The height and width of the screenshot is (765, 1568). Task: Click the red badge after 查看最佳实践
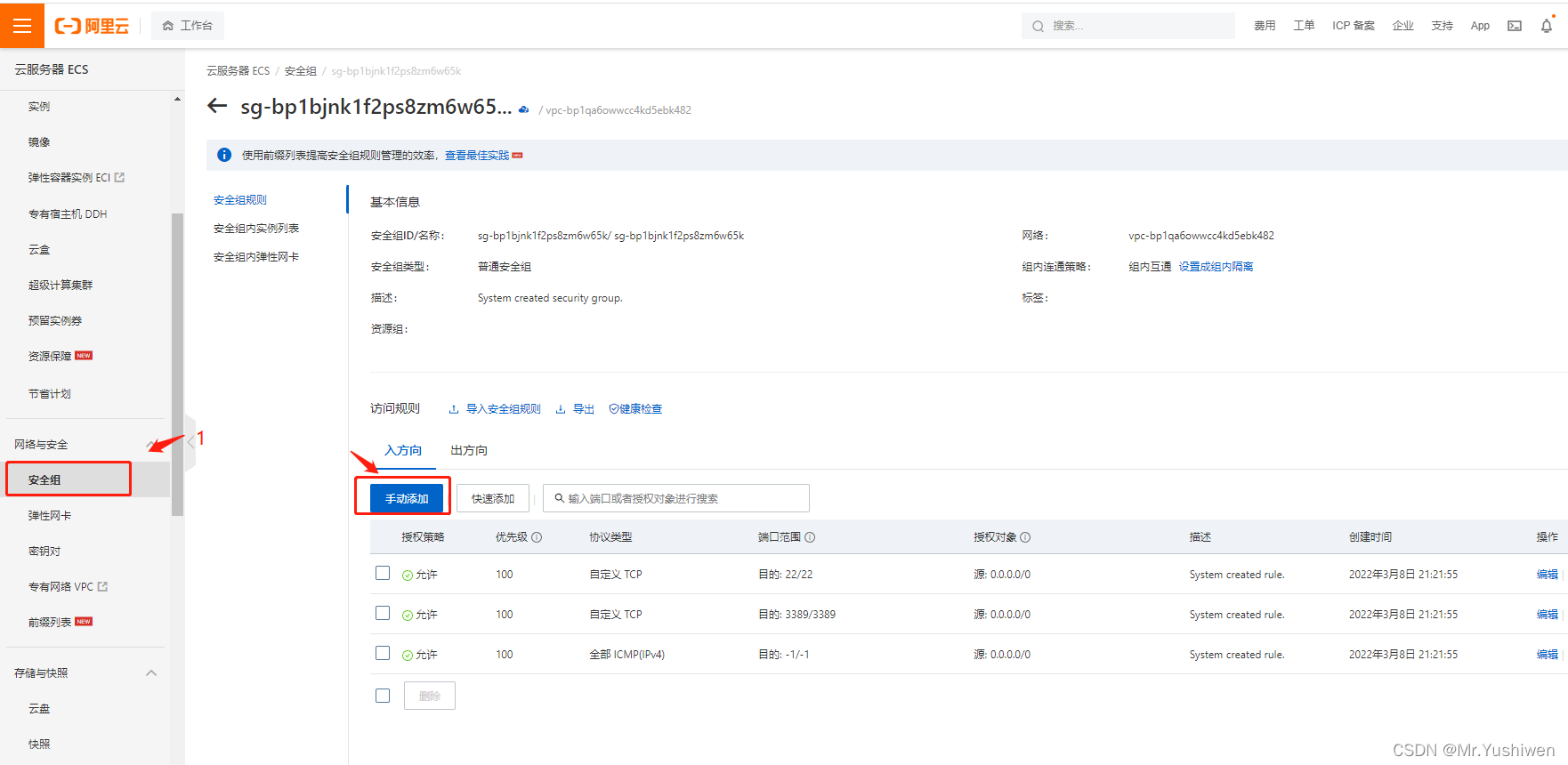[x=518, y=156]
